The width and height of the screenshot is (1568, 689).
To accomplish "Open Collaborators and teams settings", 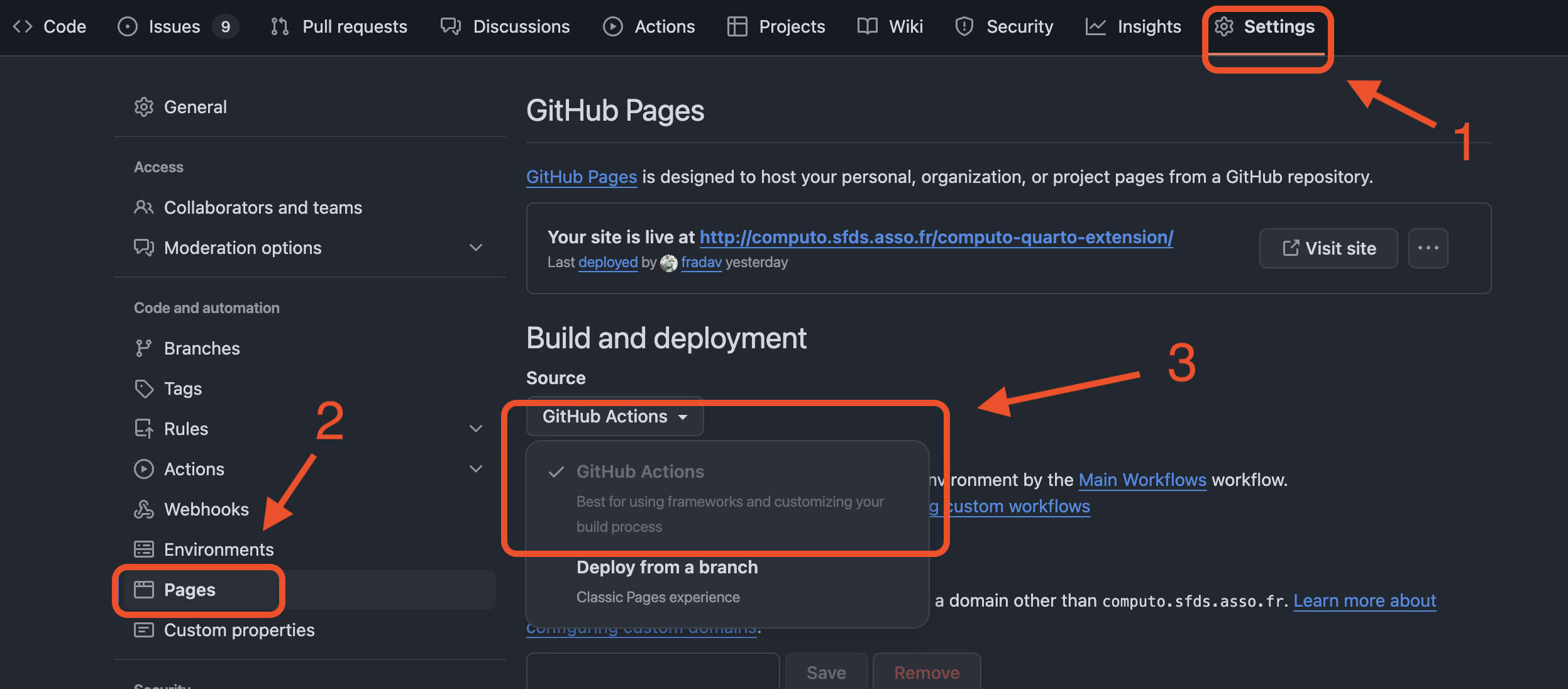I will click(310, 207).
